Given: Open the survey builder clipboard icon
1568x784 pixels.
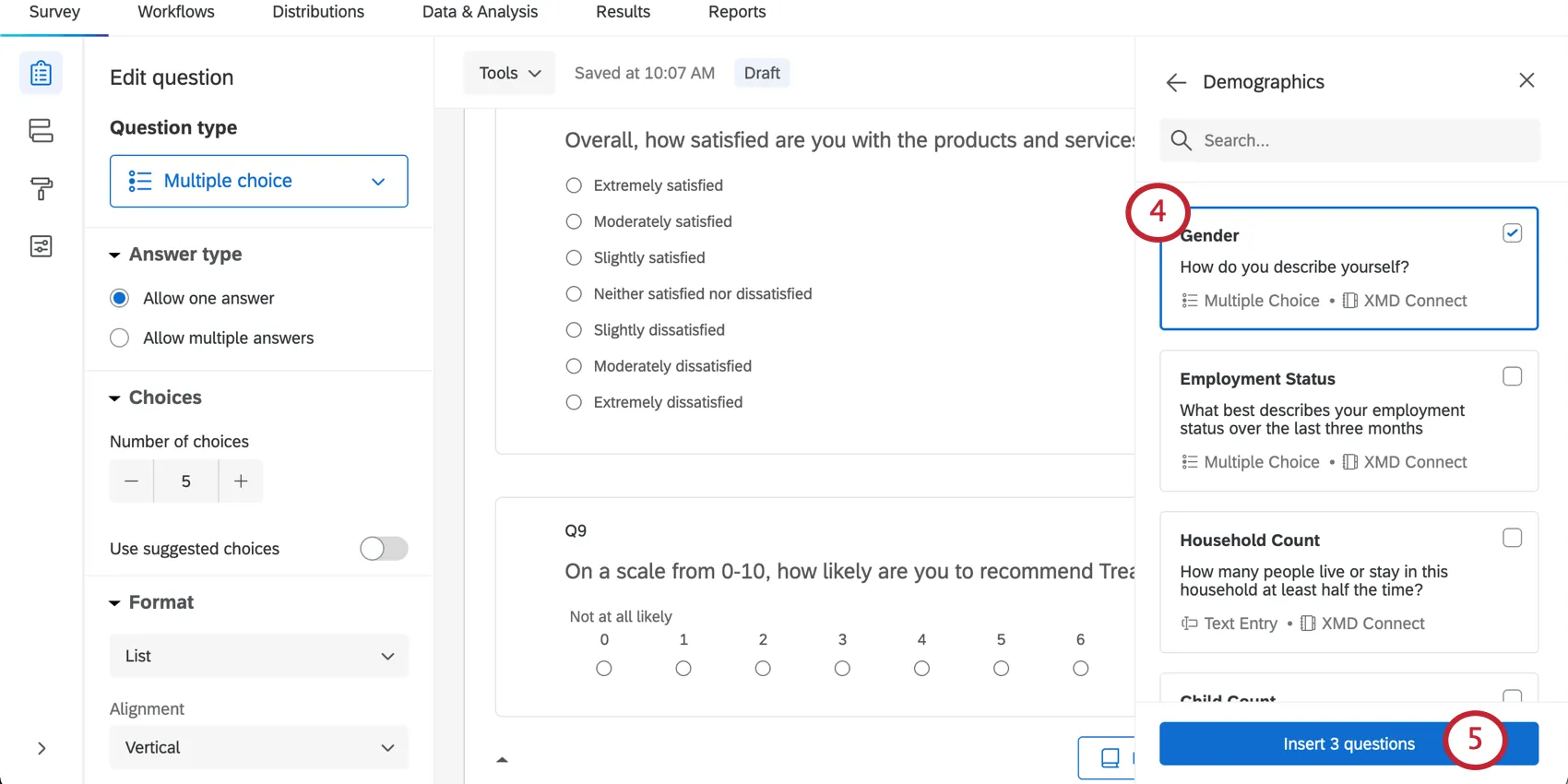Looking at the screenshot, I should 41,73.
